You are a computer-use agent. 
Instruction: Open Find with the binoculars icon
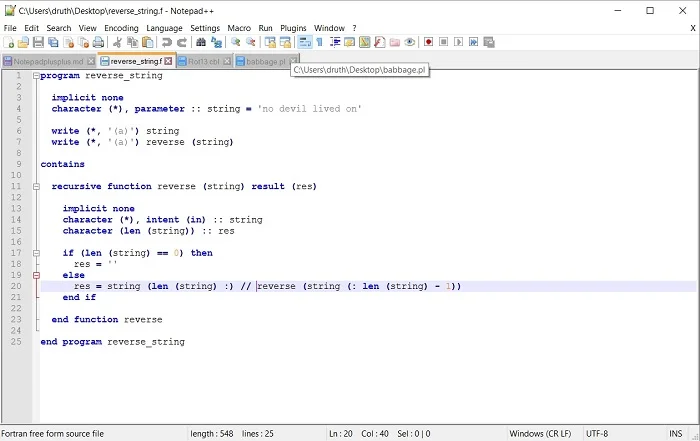coord(201,42)
